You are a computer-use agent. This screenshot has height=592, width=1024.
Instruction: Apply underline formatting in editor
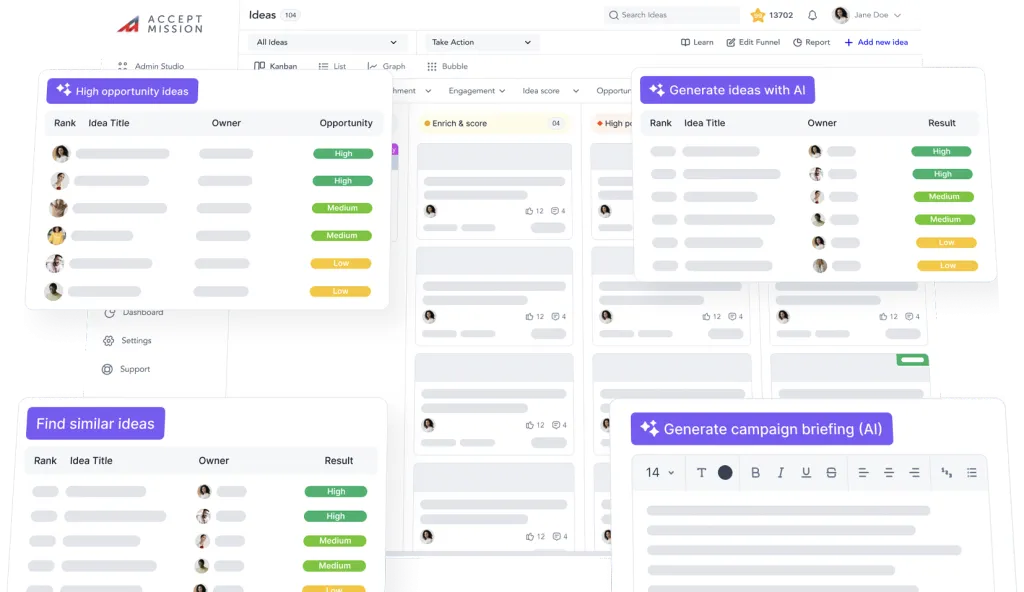[805, 473]
